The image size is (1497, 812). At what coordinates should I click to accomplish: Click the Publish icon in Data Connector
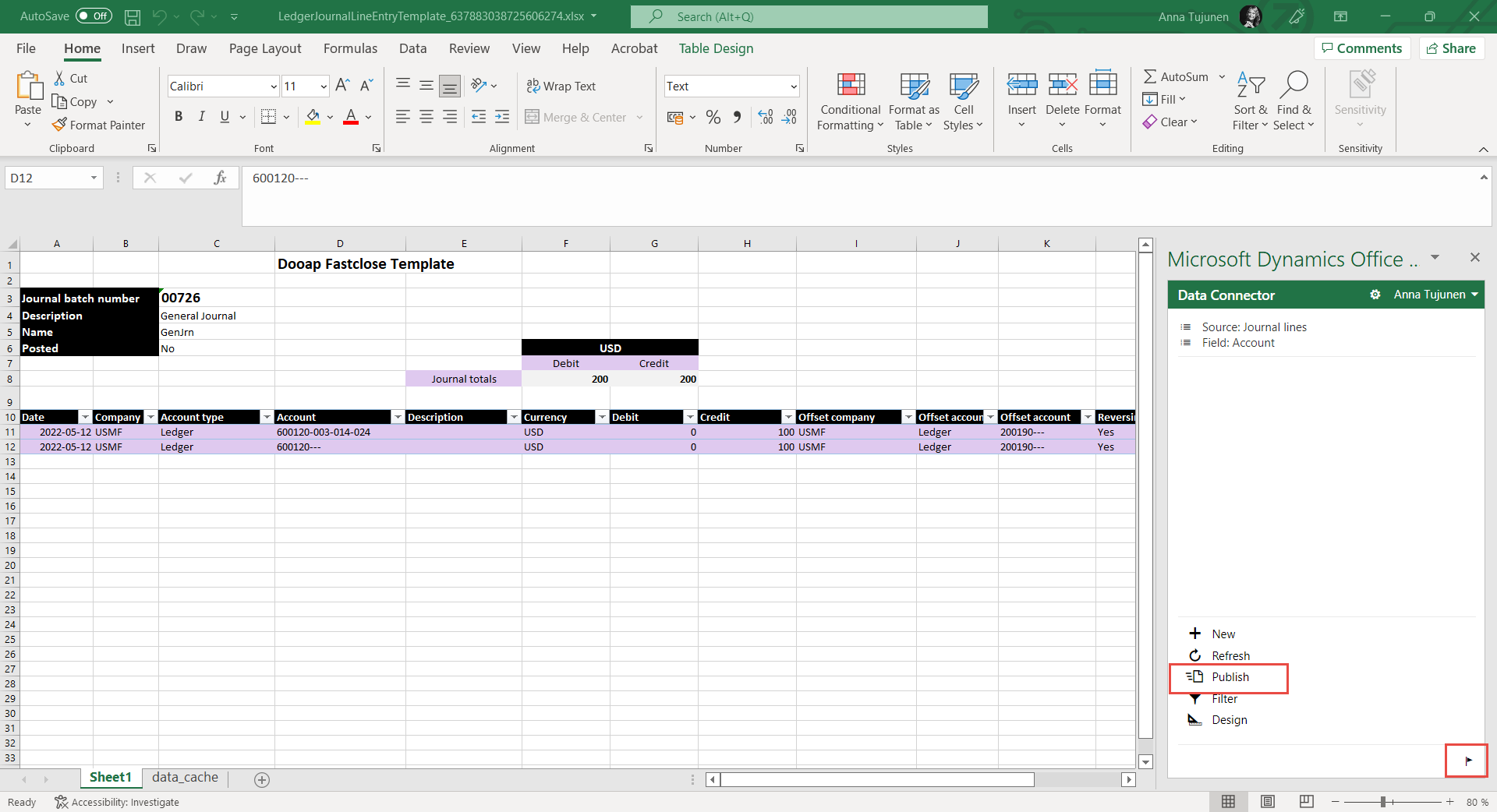[x=1194, y=677]
